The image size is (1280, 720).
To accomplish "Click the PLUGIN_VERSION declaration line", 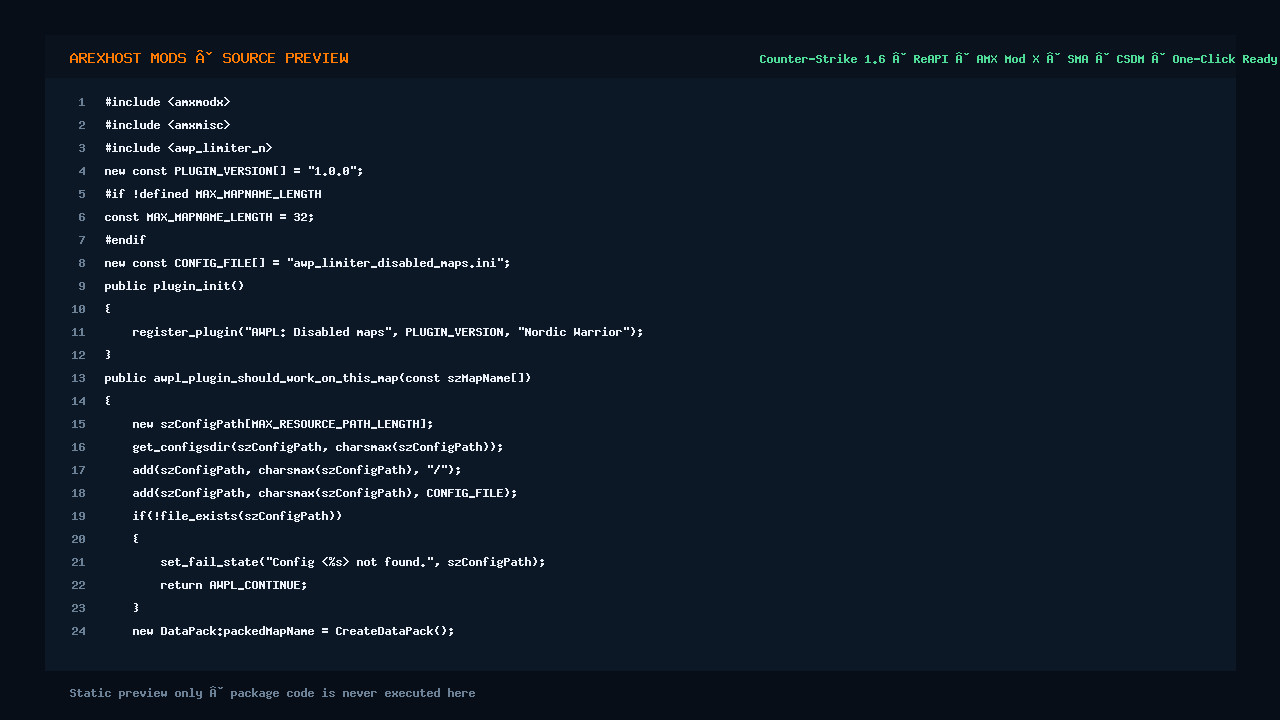I will 234,171.
